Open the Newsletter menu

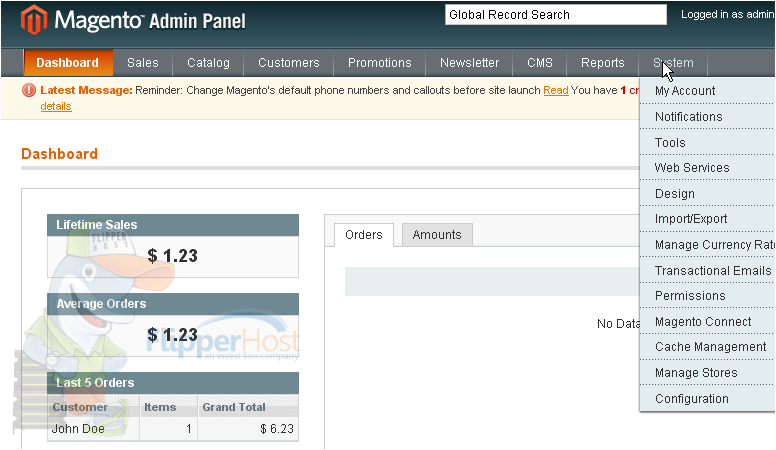[469, 63]
